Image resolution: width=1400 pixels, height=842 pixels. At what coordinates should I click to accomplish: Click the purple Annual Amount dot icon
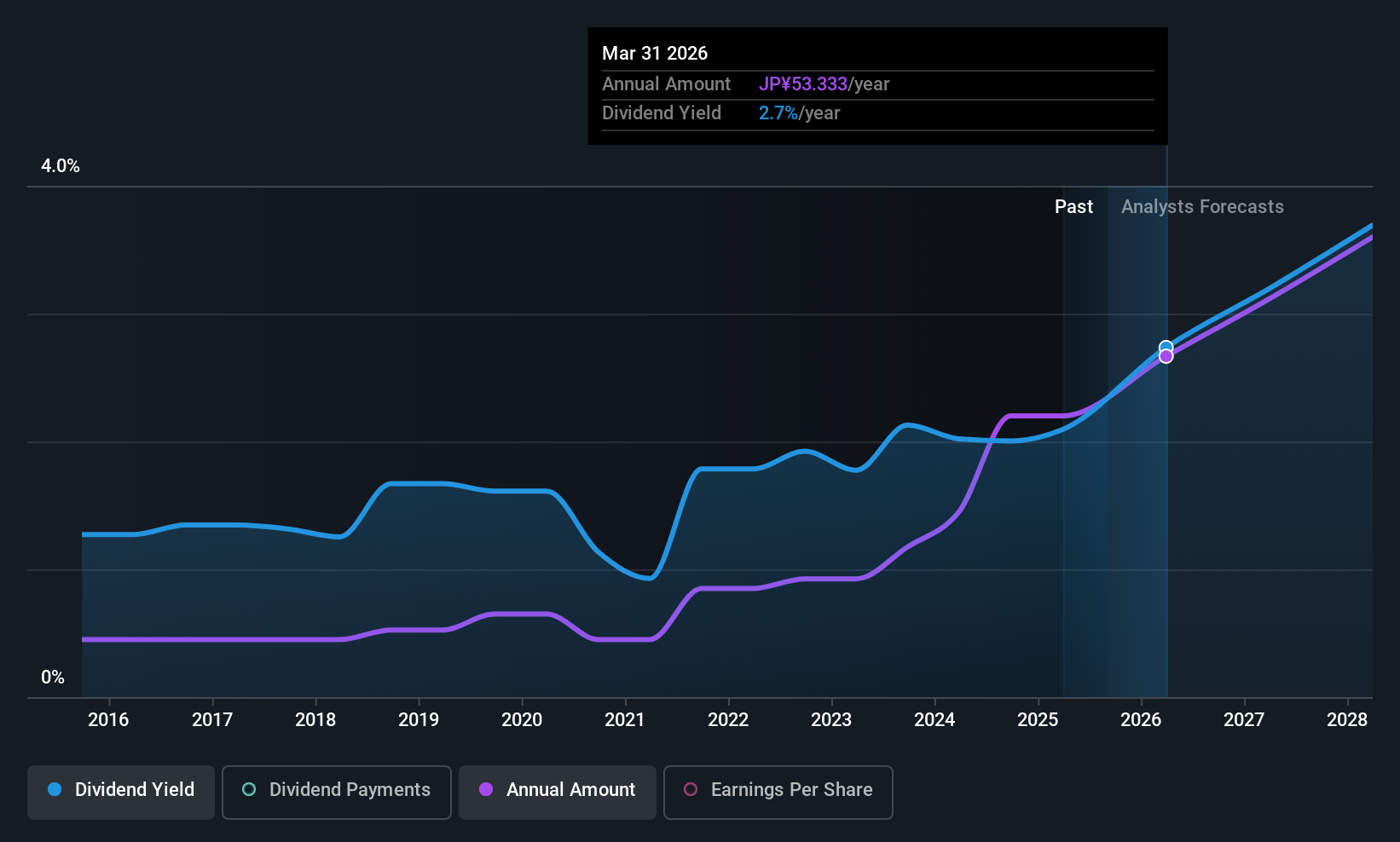(x=486, y=790)
